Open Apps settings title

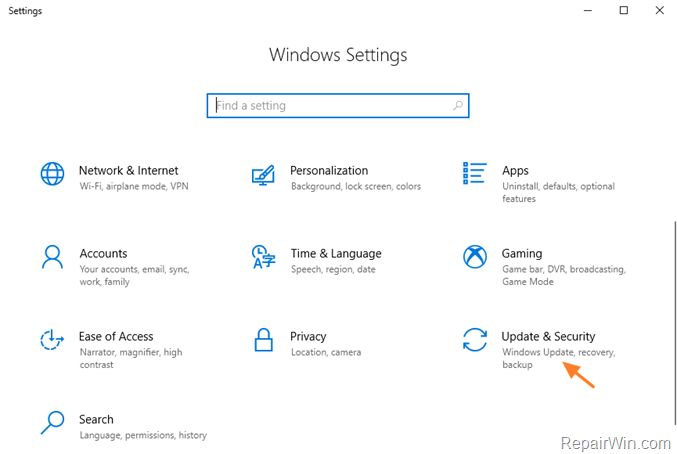pos(515,171)
